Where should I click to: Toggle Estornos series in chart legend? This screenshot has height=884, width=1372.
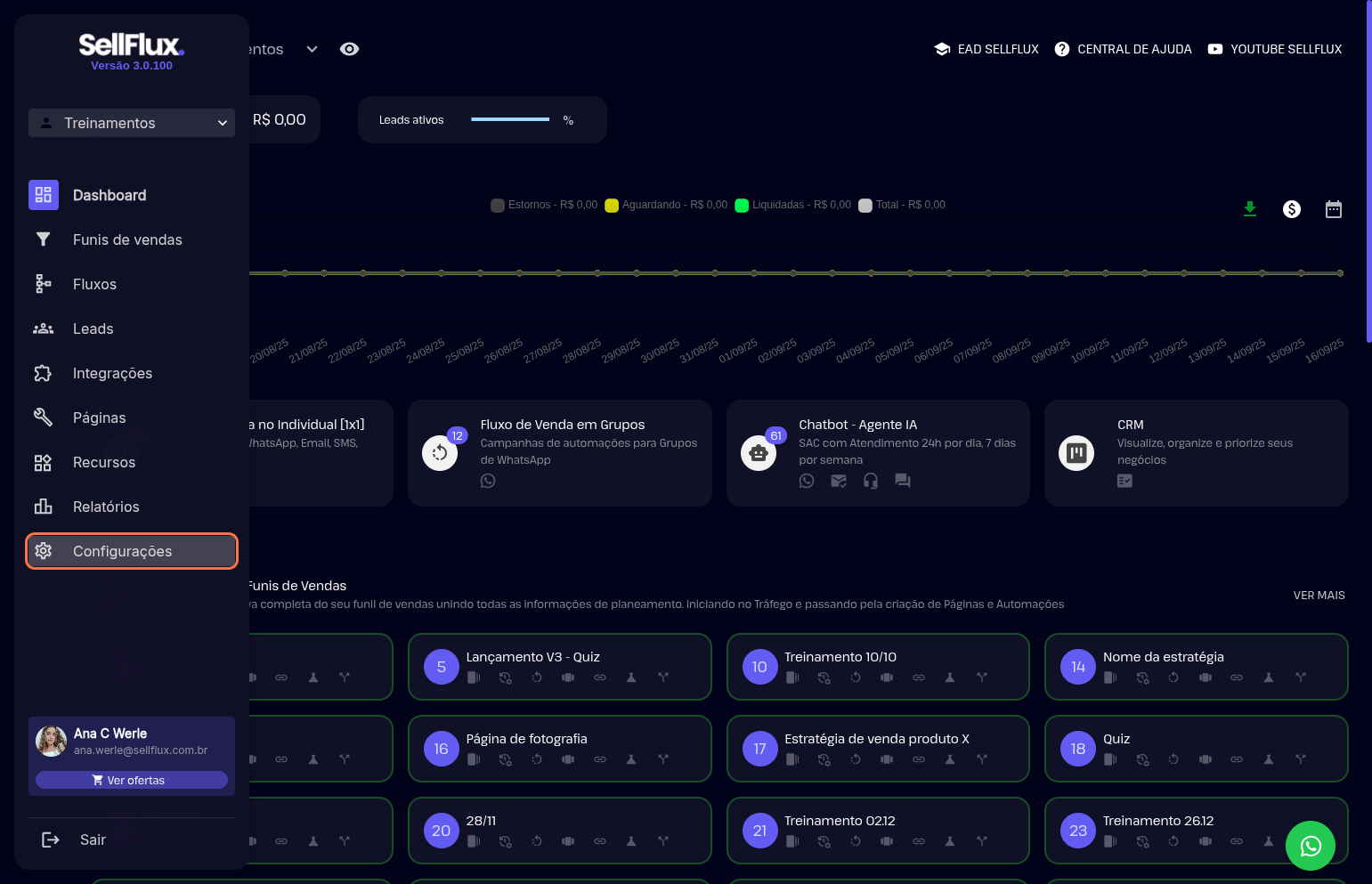(x=498, y=206)
